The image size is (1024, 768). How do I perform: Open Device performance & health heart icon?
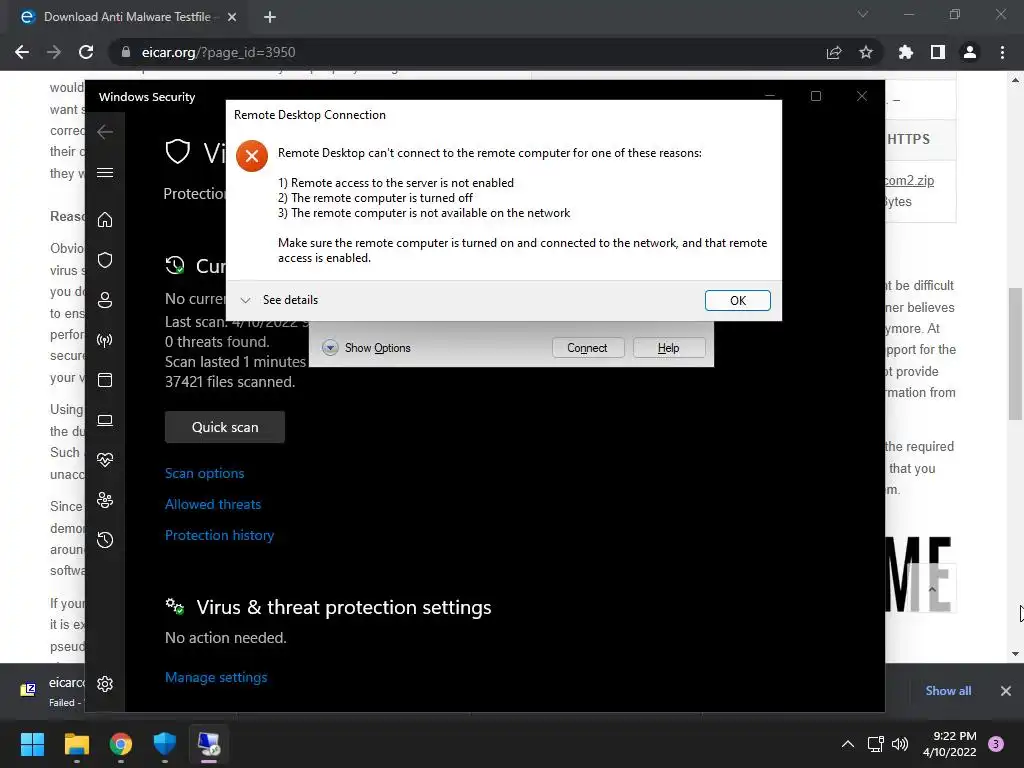click(105, 460)
